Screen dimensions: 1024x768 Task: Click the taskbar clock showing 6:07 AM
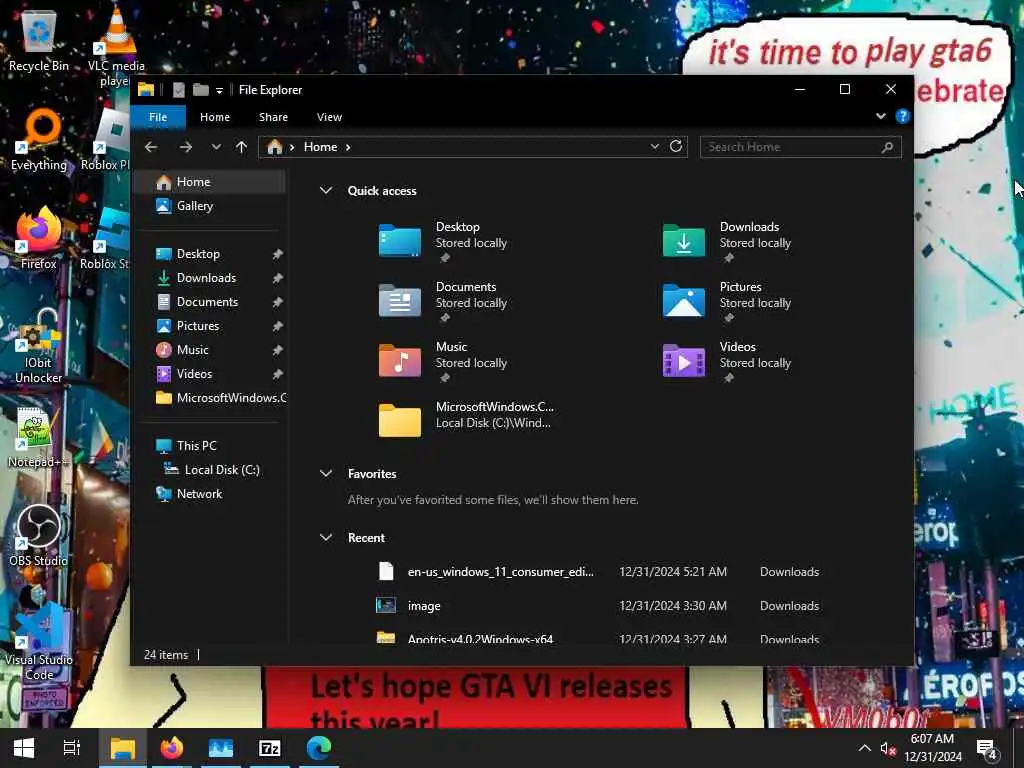[933, 748]
